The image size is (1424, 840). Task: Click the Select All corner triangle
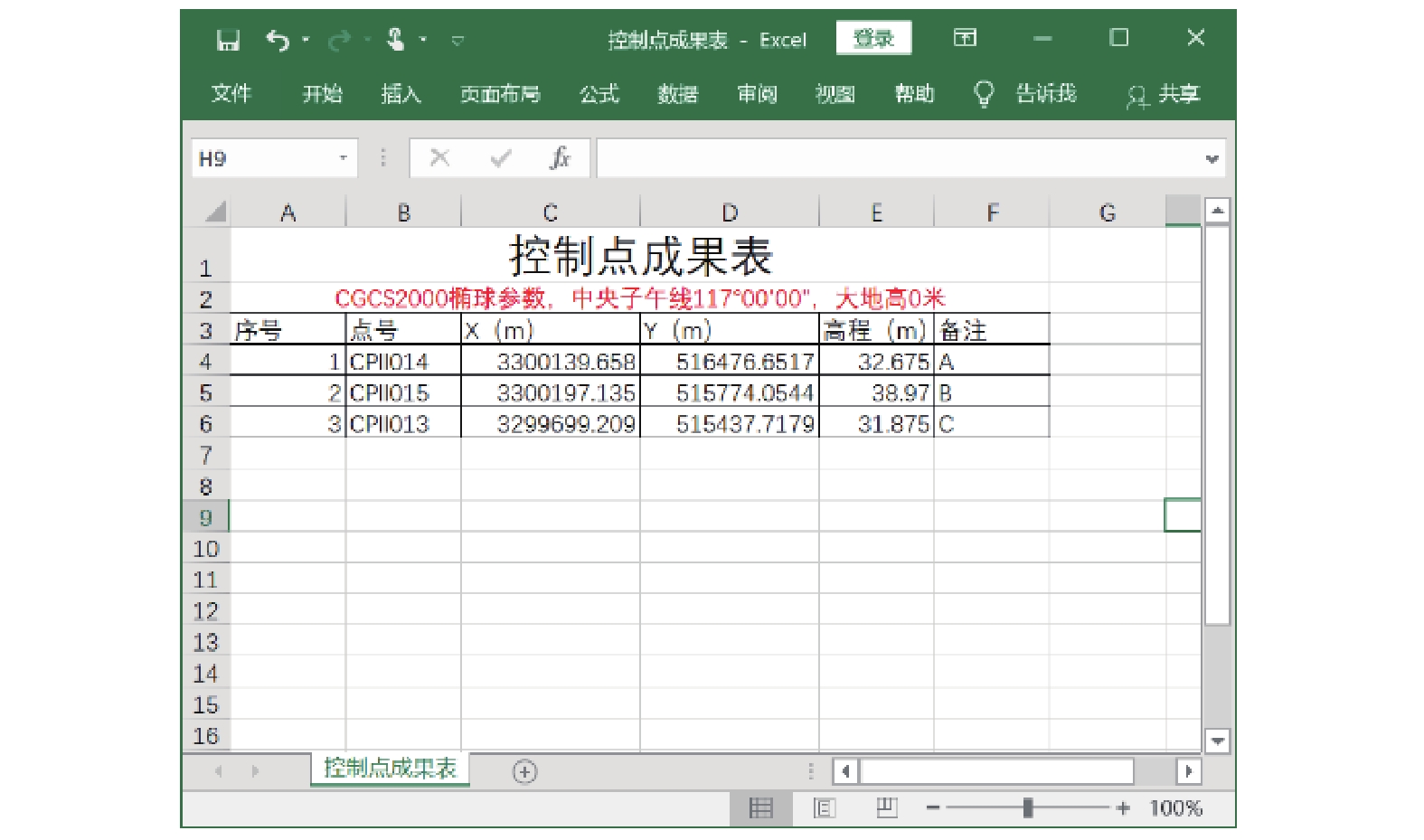coord(215,212)
